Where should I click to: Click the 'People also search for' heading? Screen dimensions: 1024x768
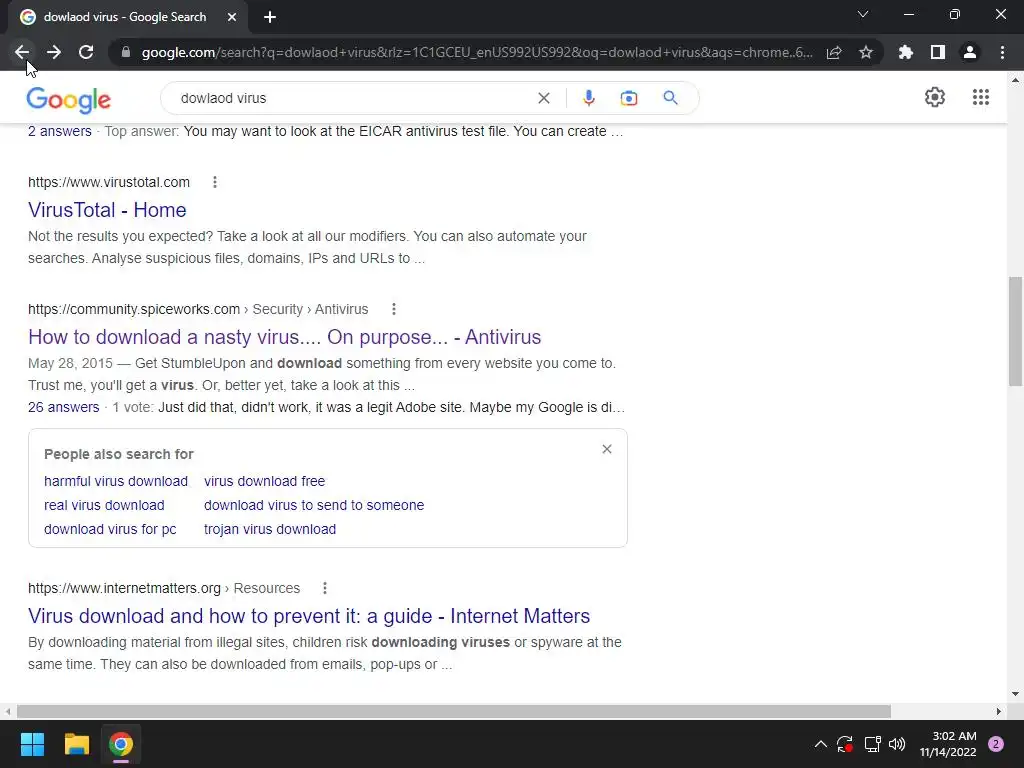pos(119,455)
